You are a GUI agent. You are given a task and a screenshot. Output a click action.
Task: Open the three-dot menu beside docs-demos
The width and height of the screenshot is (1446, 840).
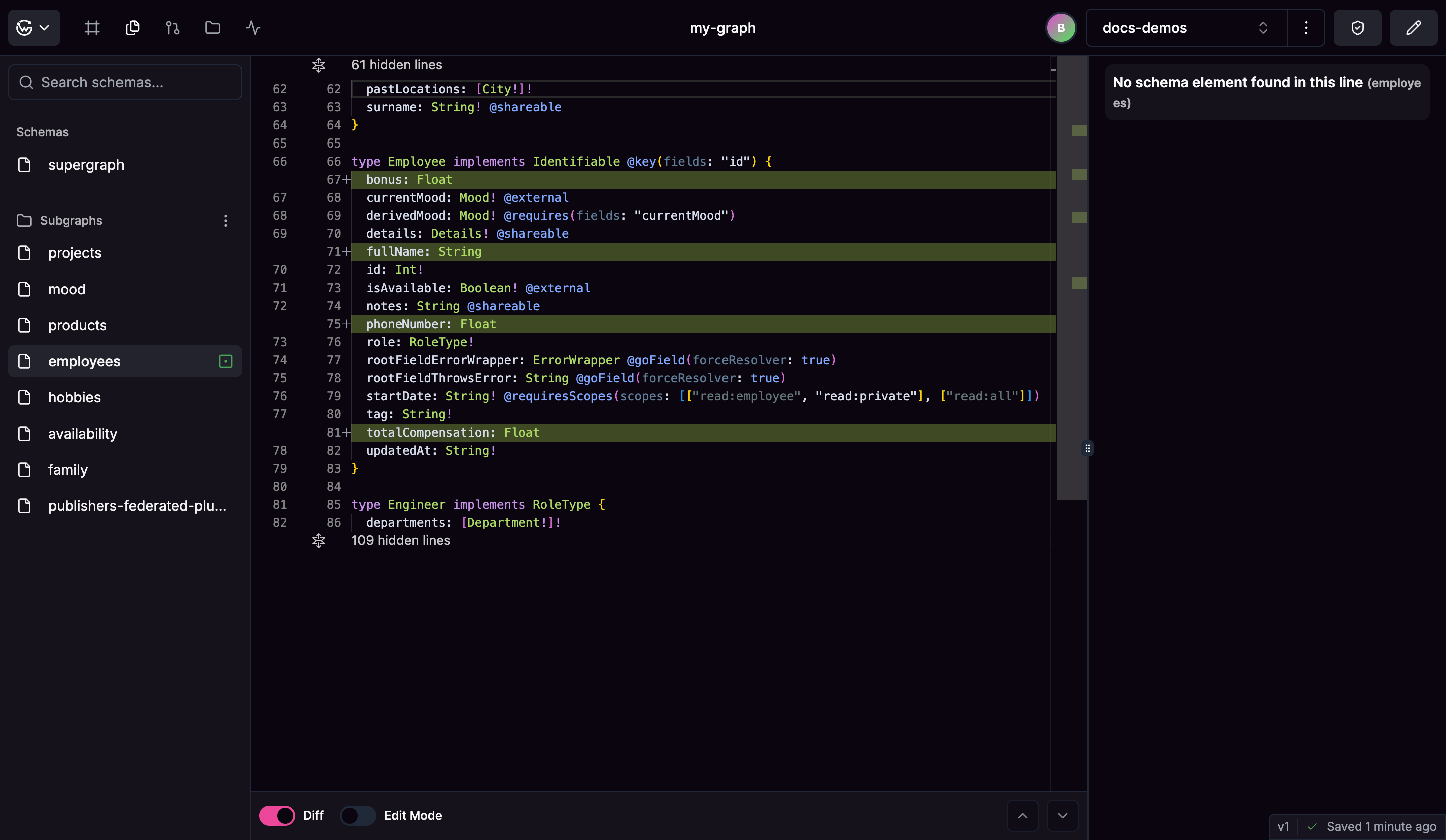pyautogui.click(x=1306, y=28)
